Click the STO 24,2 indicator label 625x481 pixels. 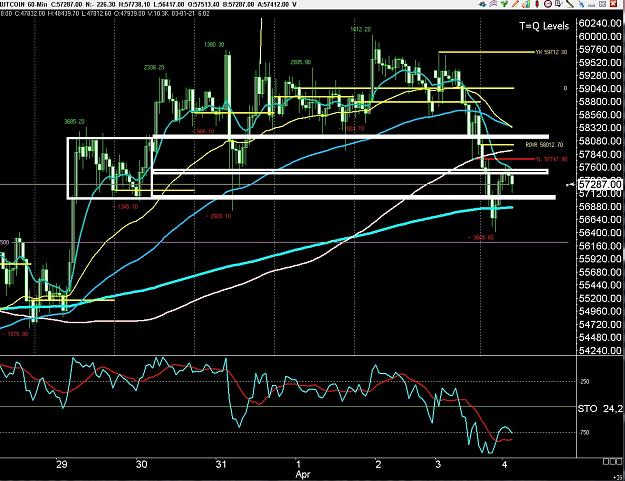(601, 408)
